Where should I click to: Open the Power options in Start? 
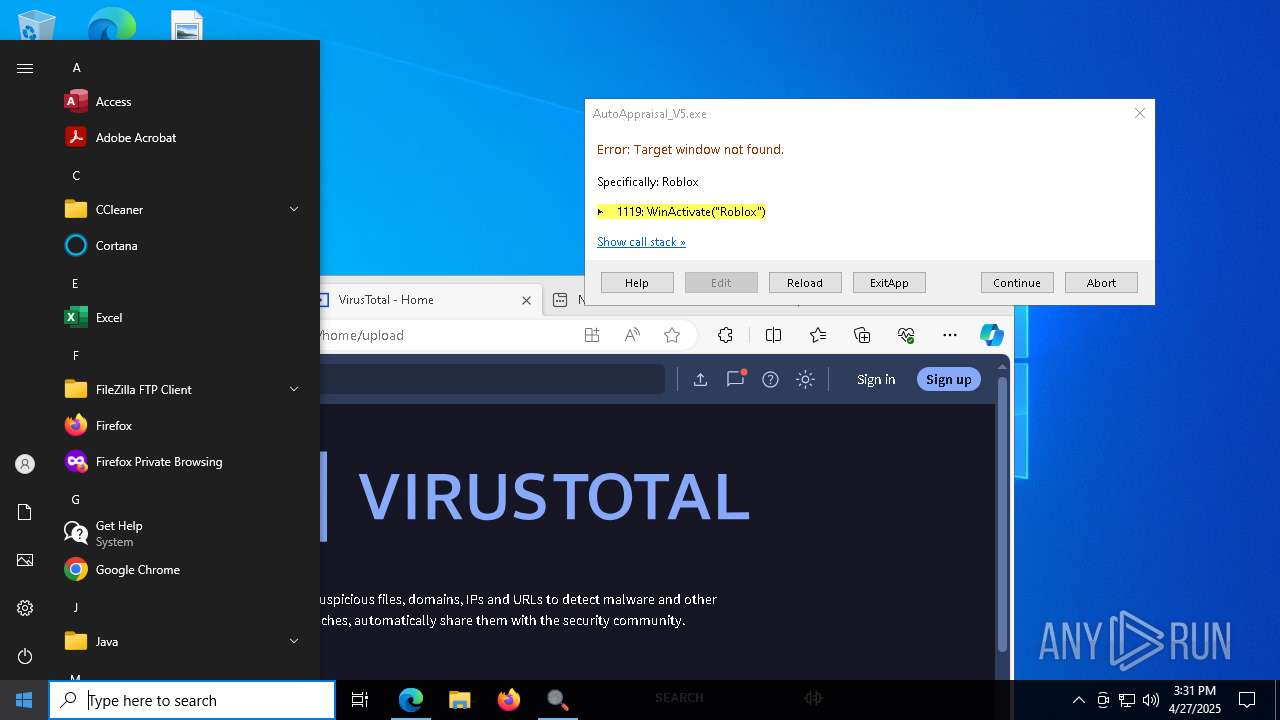pos(25,656)
